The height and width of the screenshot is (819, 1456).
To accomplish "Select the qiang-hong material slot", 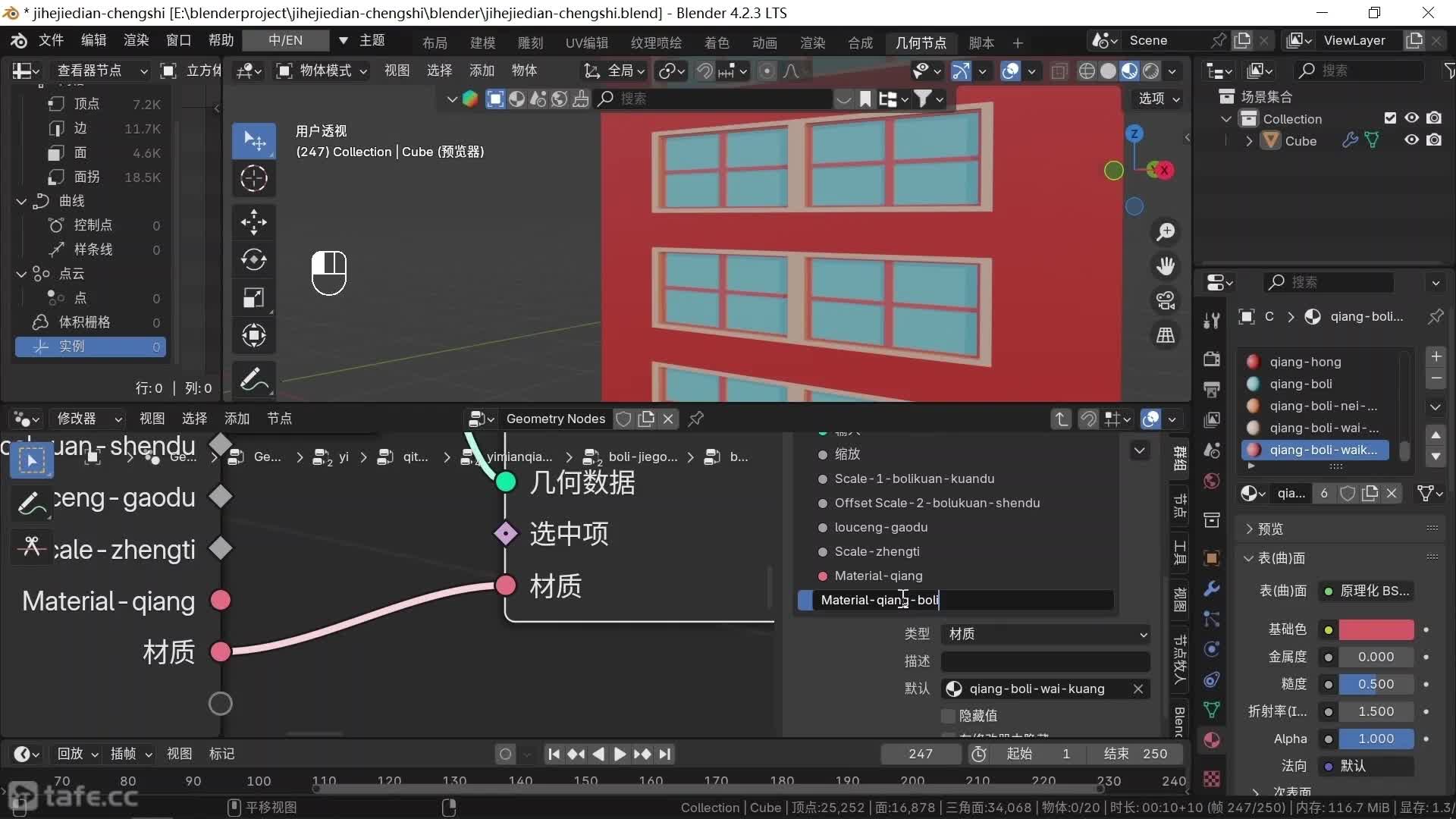I will click(x=1304, y=362).
